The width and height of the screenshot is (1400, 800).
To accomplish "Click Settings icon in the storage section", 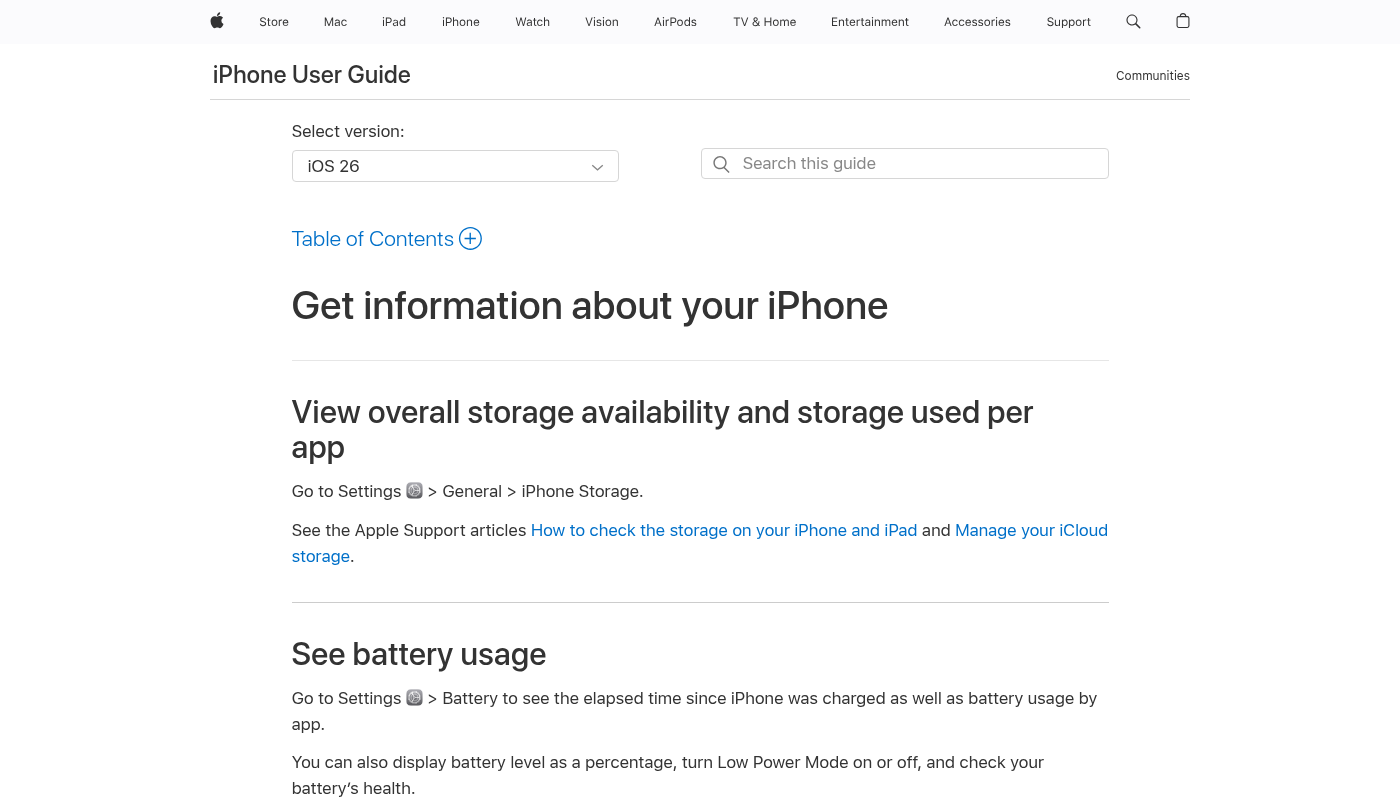I will (x=415, y=491).
